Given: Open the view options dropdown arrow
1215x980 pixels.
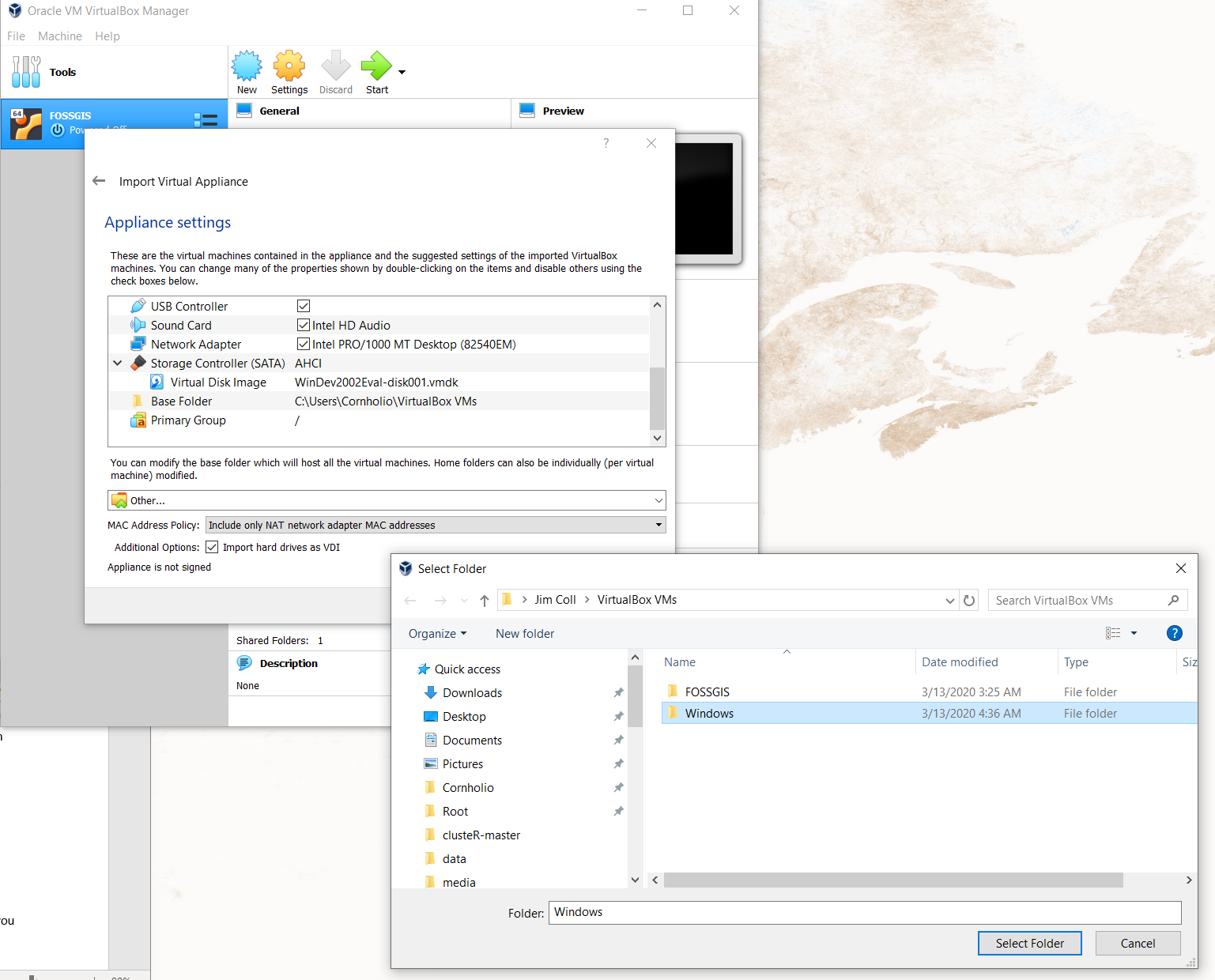Looking at the screenshot, I should (1134, 633).
